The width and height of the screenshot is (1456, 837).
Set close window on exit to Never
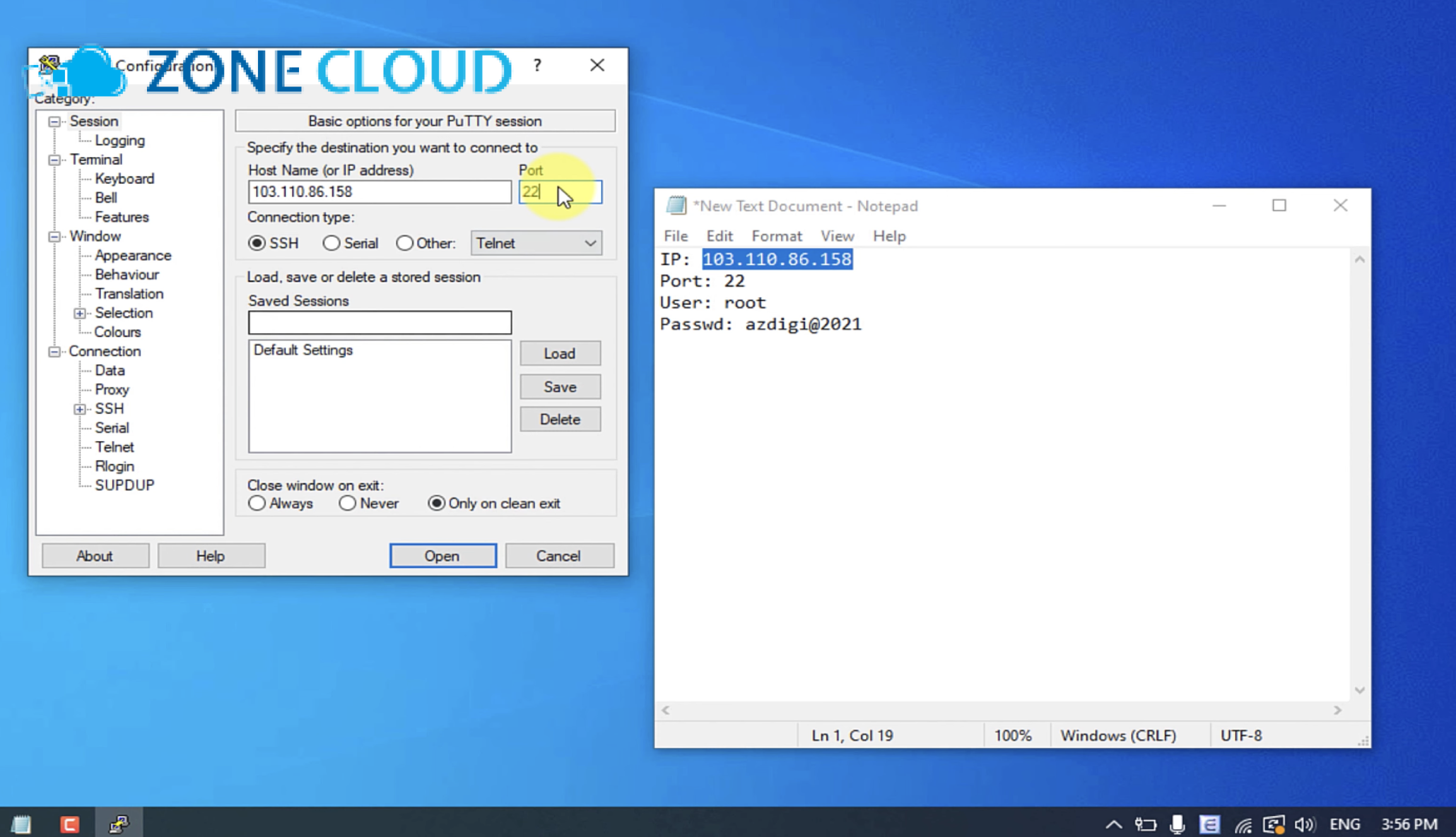coord(348,503)
